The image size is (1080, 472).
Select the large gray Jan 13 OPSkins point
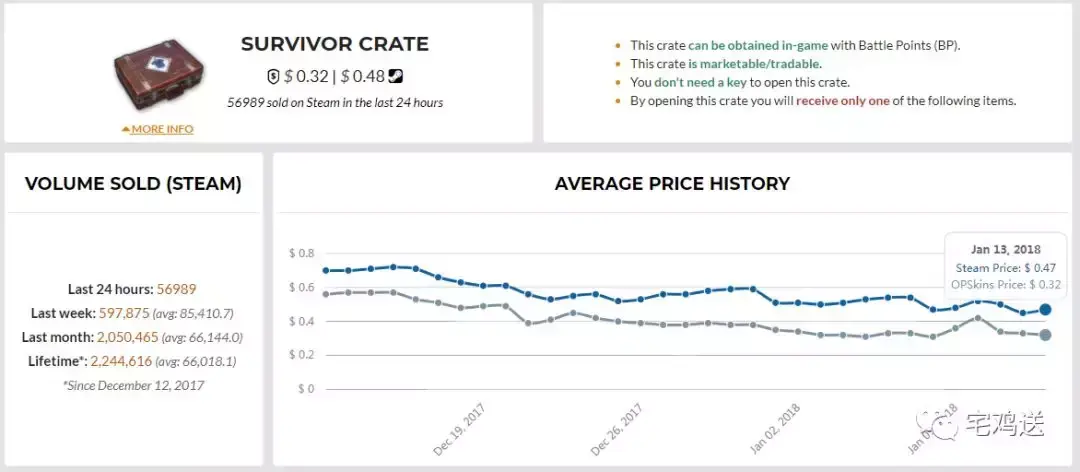coord(1045,335)
